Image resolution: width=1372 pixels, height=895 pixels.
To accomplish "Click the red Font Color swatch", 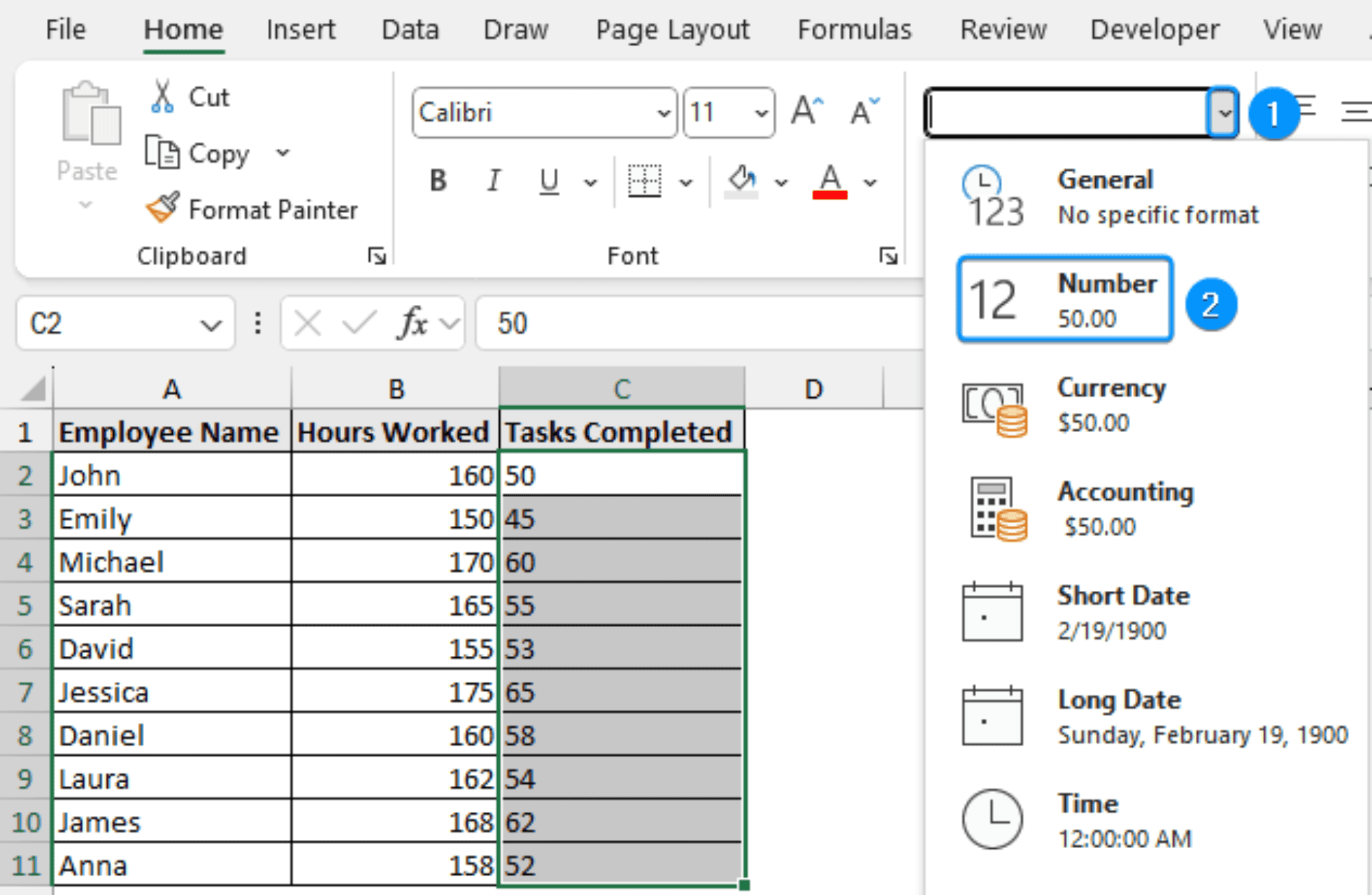I will point(829,194).
